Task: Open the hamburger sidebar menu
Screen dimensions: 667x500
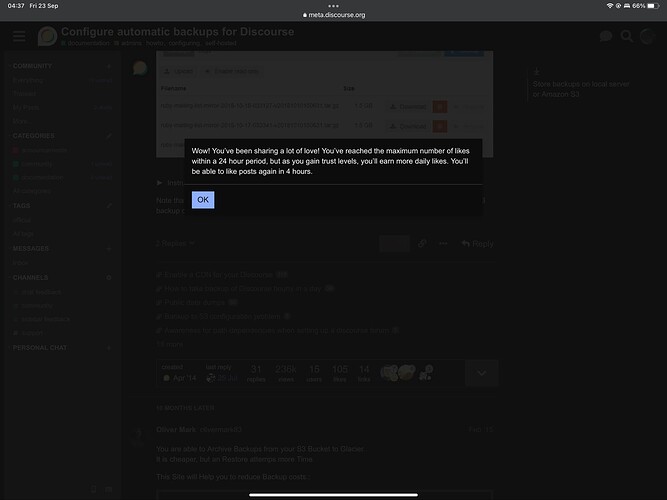Action: [19, 36]
